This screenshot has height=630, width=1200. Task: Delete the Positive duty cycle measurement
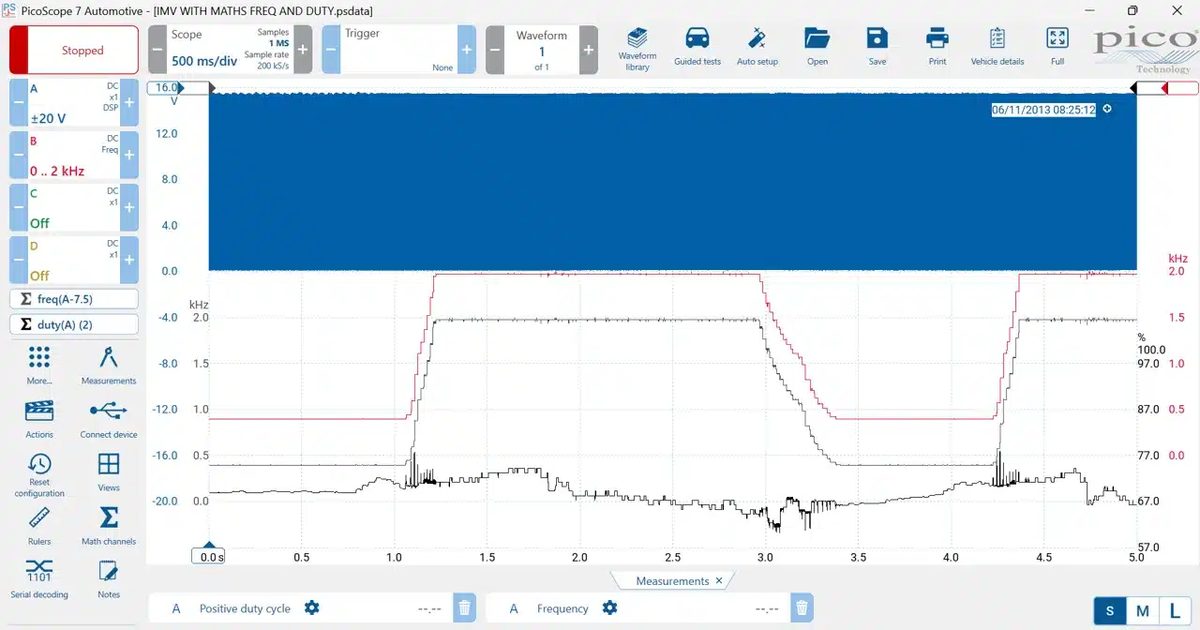pyautogui.click(x=464, y=607)
